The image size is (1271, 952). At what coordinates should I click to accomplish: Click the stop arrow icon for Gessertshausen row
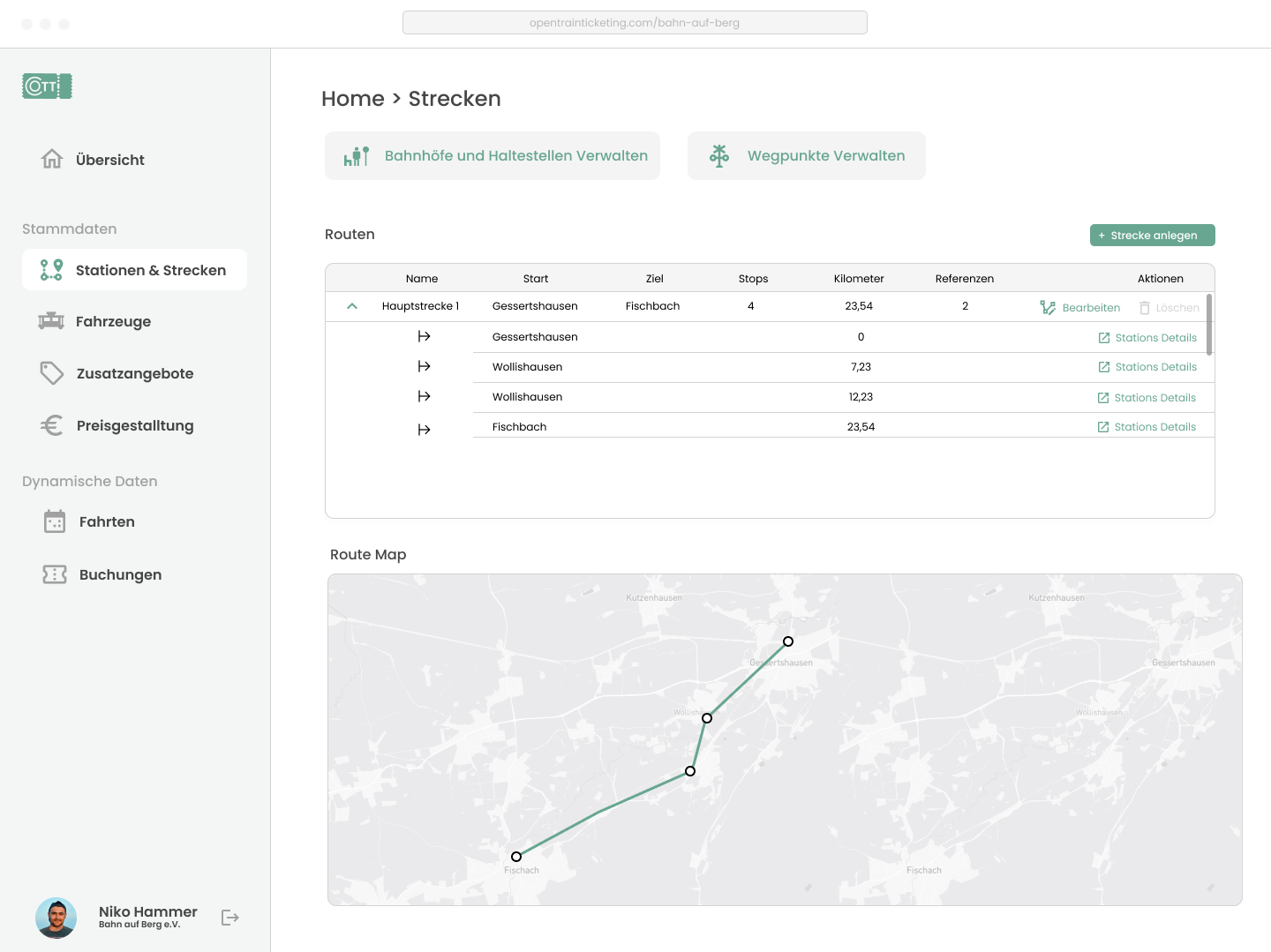pos(425,336)
